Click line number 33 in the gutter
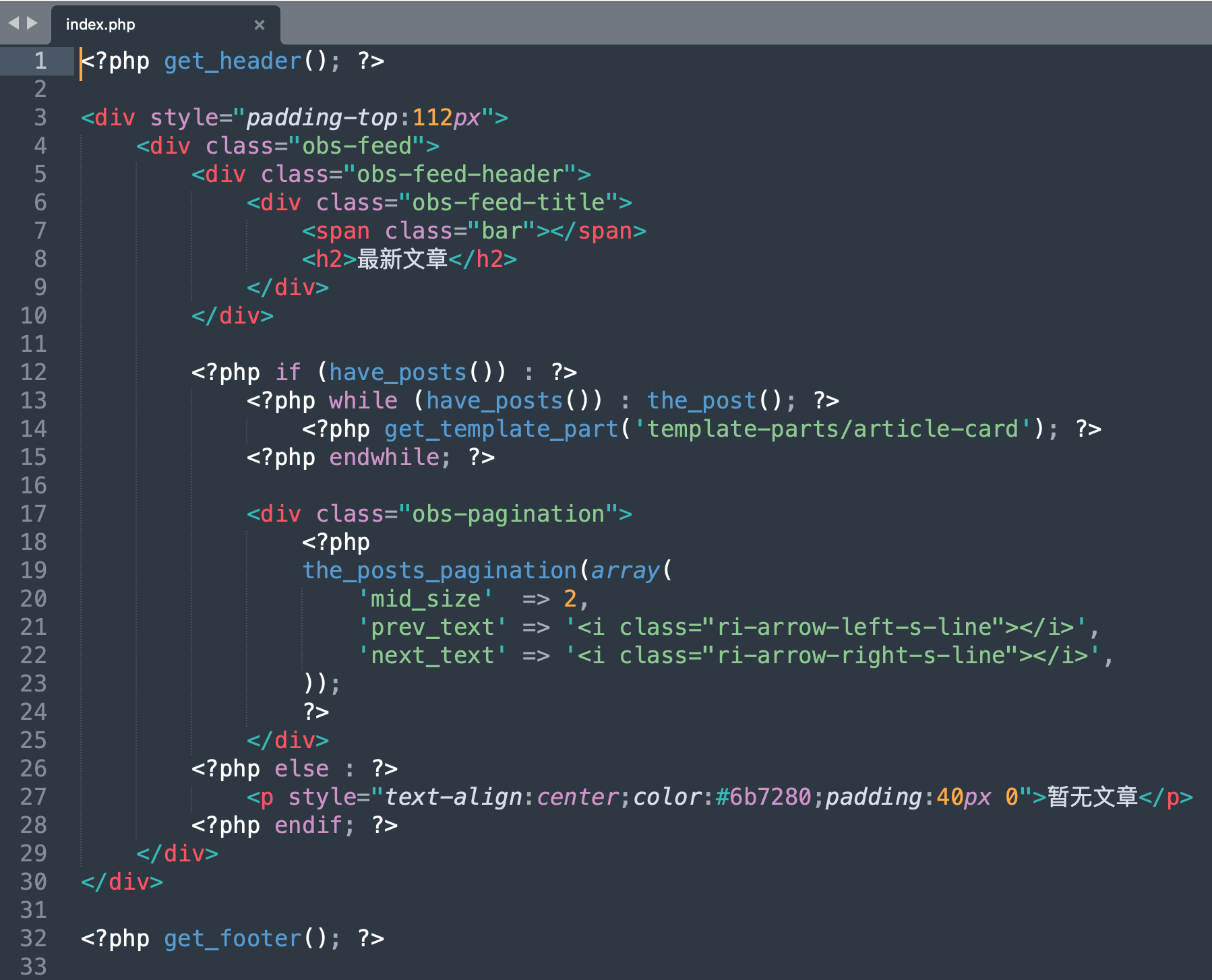The width and height of the screenshot is (1212, 980). [34, 967]
